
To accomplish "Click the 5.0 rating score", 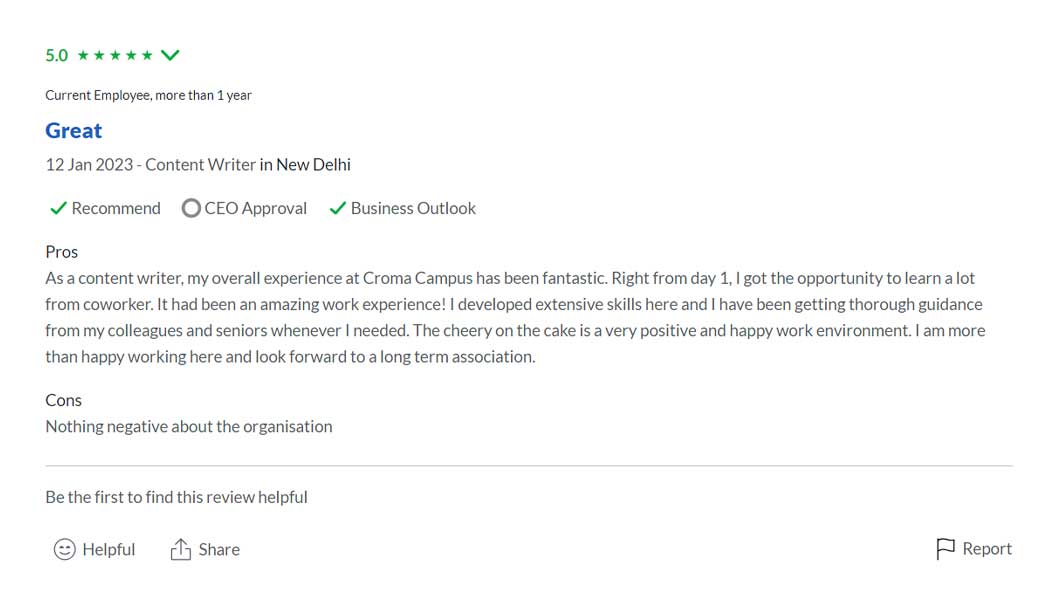I will 57,55.
